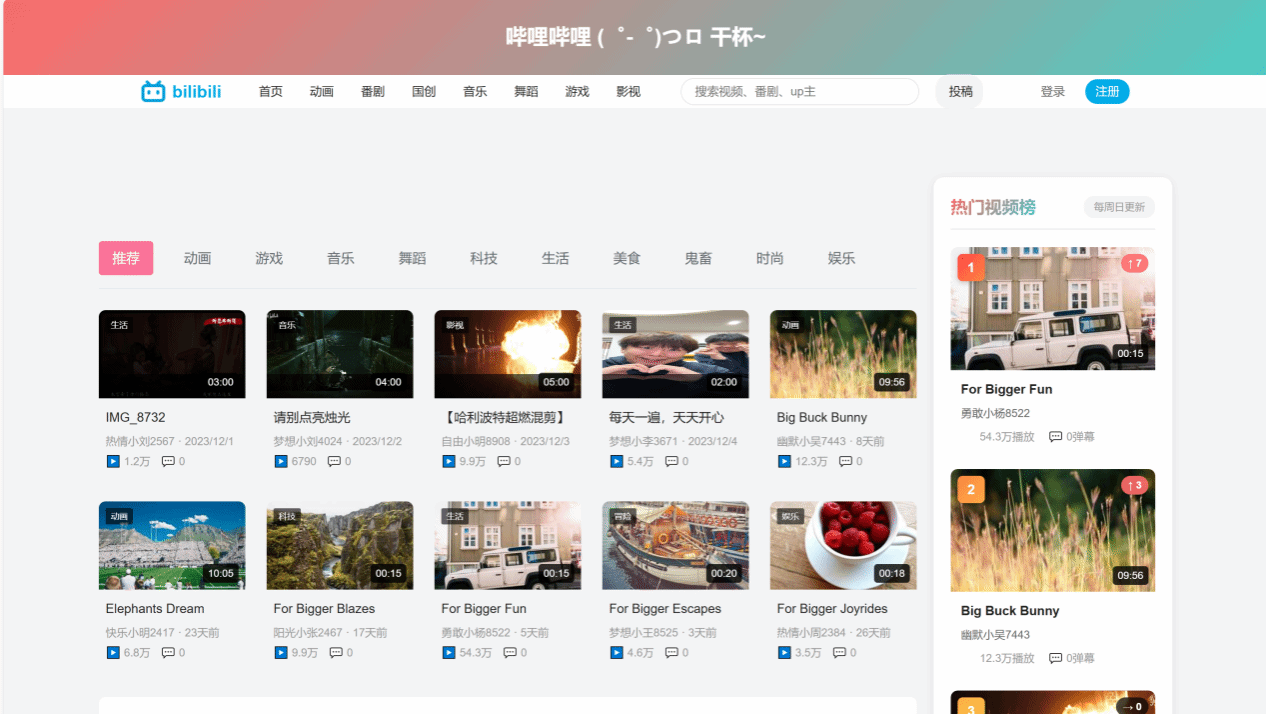
Task: Go to 影视 in the top navigation
Action: tap(628, 92)
